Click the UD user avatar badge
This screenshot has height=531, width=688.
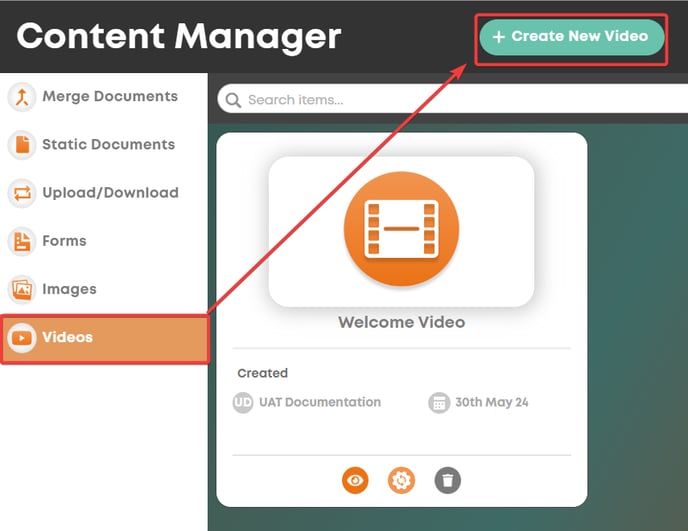(243, 402)
